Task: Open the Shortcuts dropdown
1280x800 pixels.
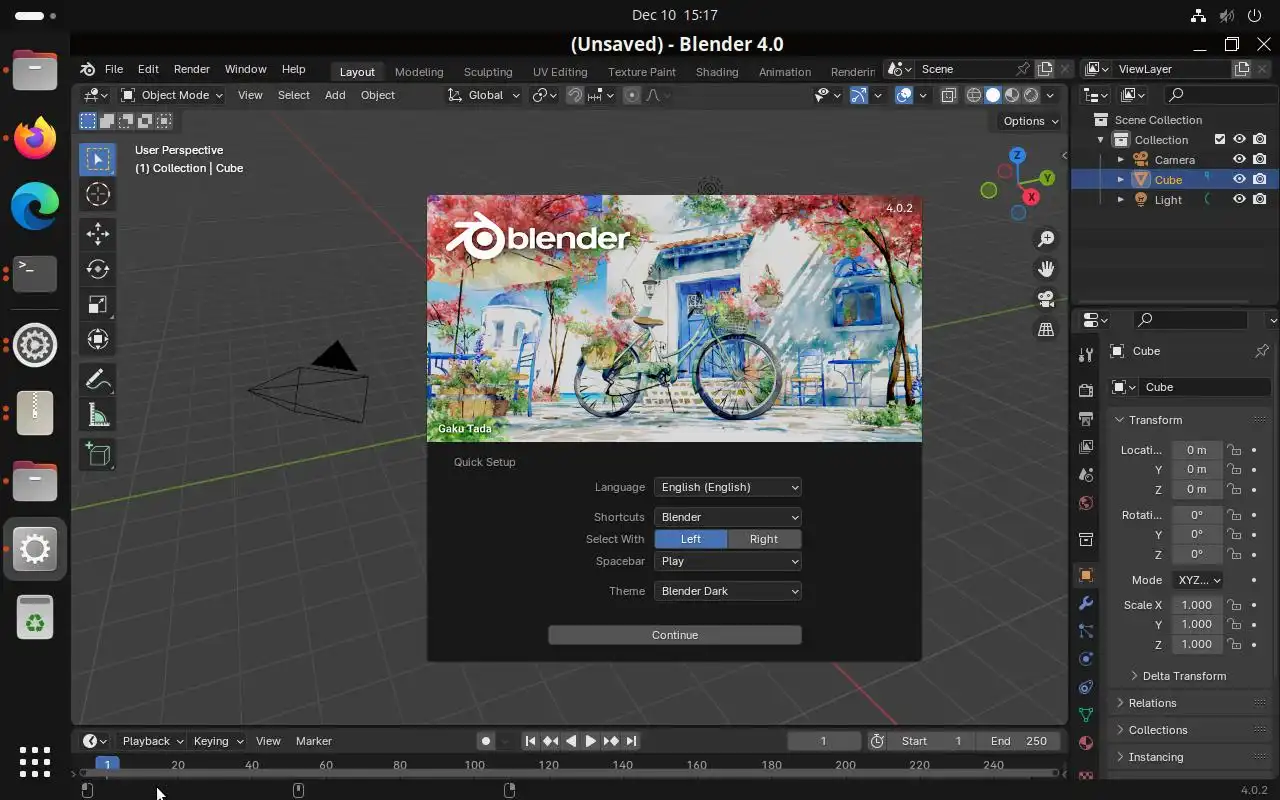Action: (728, 517)
